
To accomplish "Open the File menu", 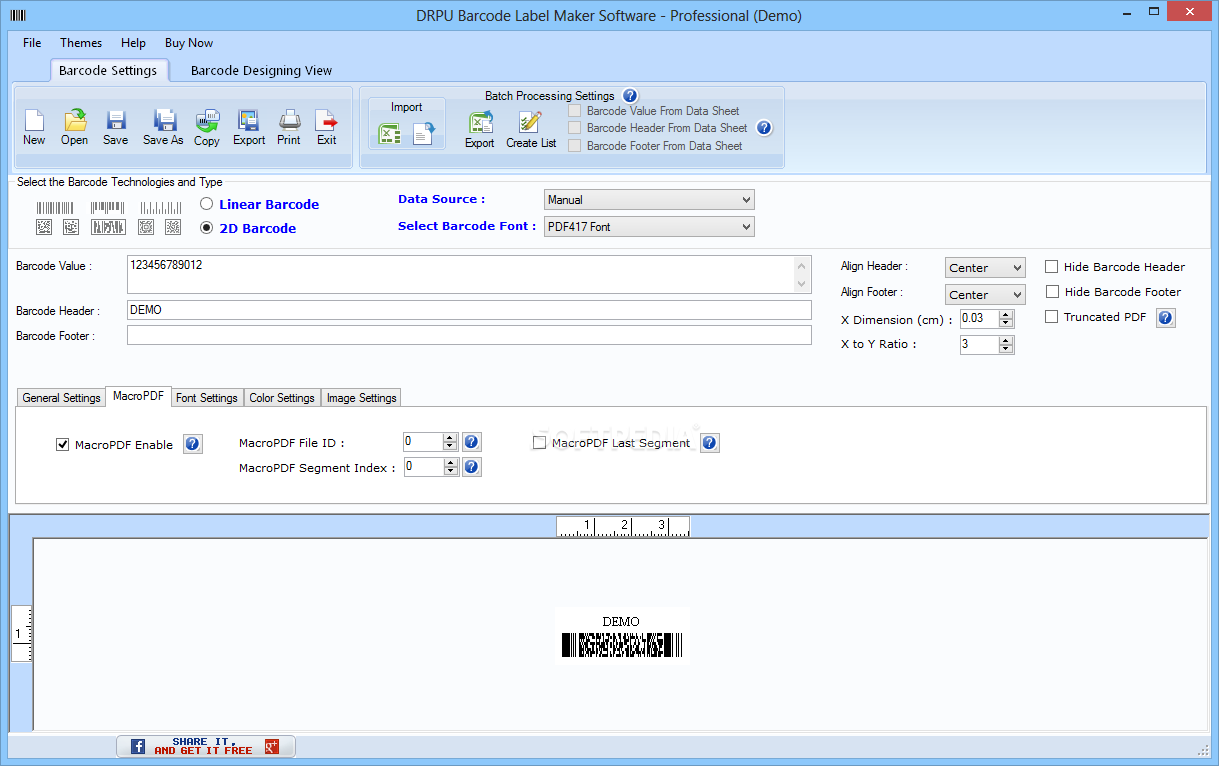I will 32,43.
